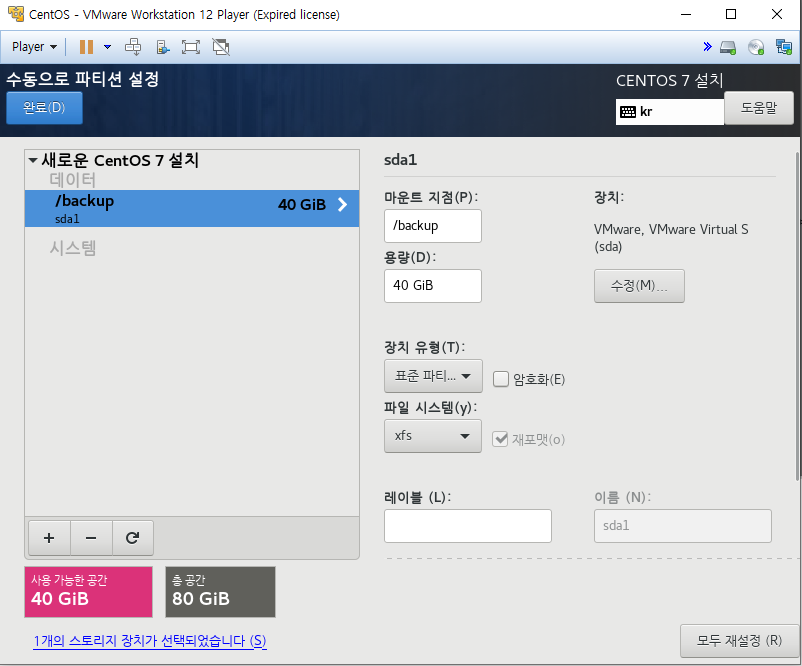Toggle the 재포맷(o) reformat checkbox
Viewport: 802px width, 666px height.
click(500, 439)
